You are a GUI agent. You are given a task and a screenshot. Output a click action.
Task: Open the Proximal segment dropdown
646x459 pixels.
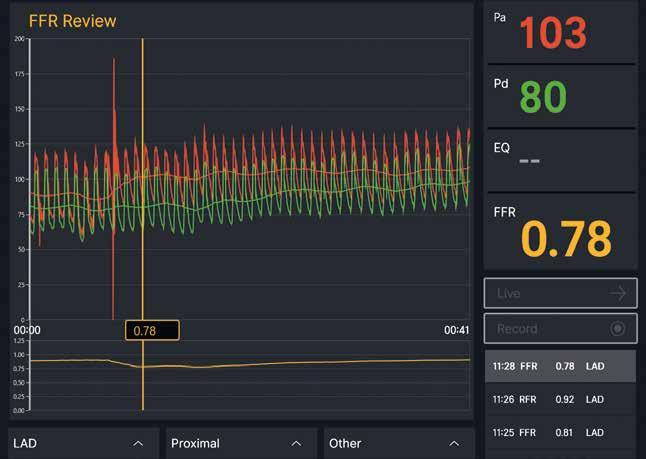click(x=241, y=443)
